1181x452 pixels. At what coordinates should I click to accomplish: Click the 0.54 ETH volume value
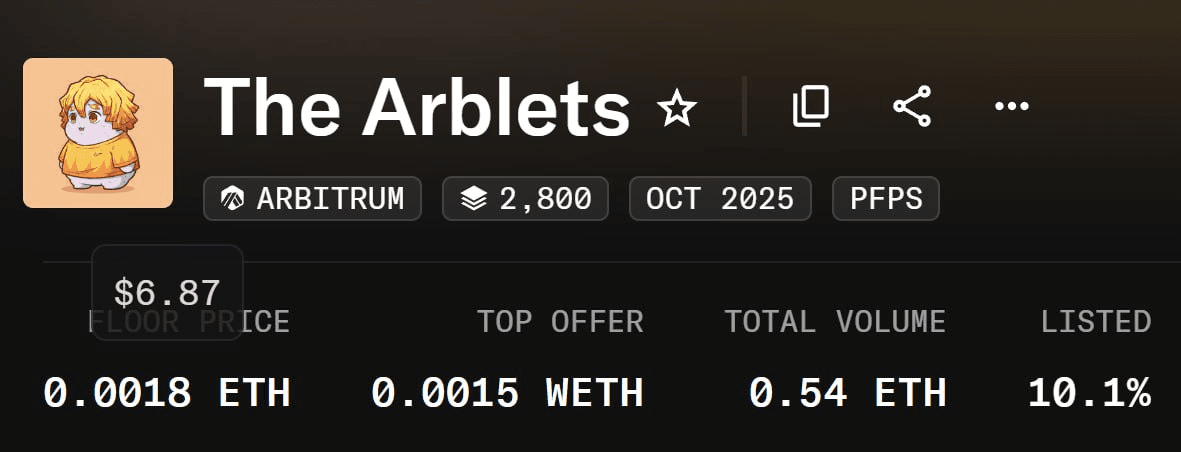tap(847, 393)
